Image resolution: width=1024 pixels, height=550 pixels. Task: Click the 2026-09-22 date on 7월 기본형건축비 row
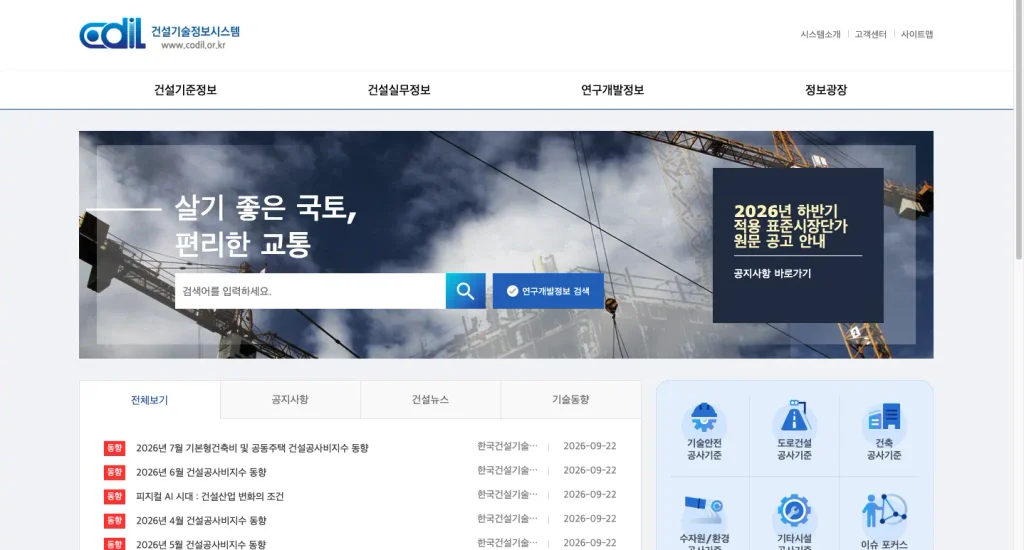590,446
